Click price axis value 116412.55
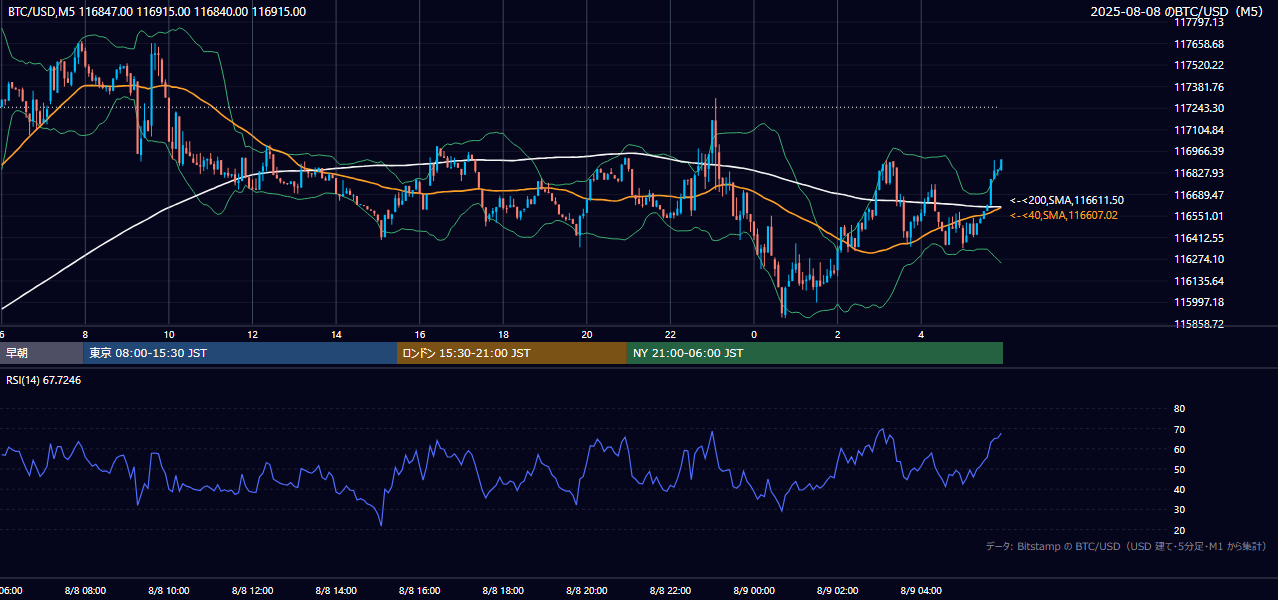 click(x=1199, y=238)
